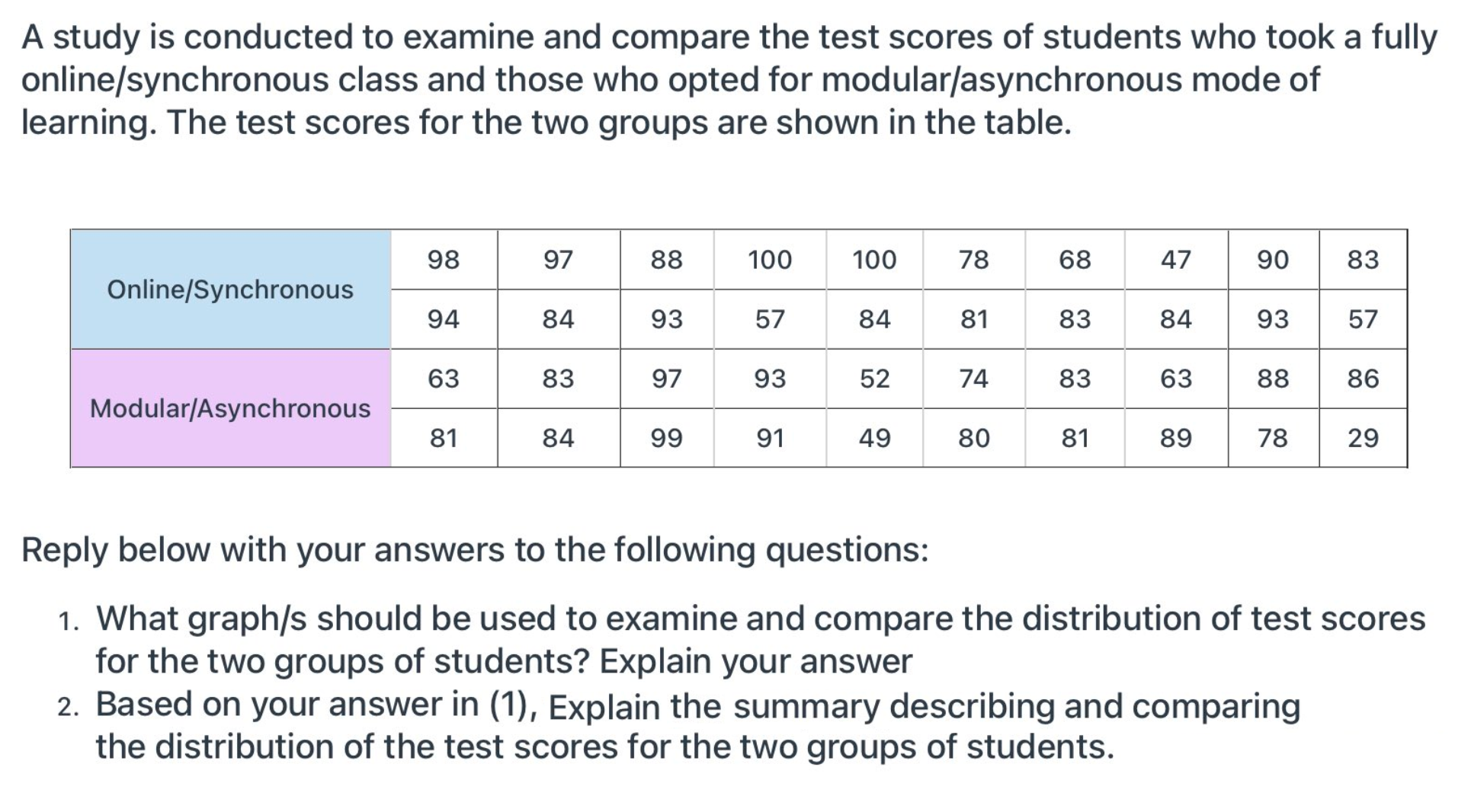Click the score 74 cell
The height and width of the screenshot is (812, 1471).
pos(974,379)
